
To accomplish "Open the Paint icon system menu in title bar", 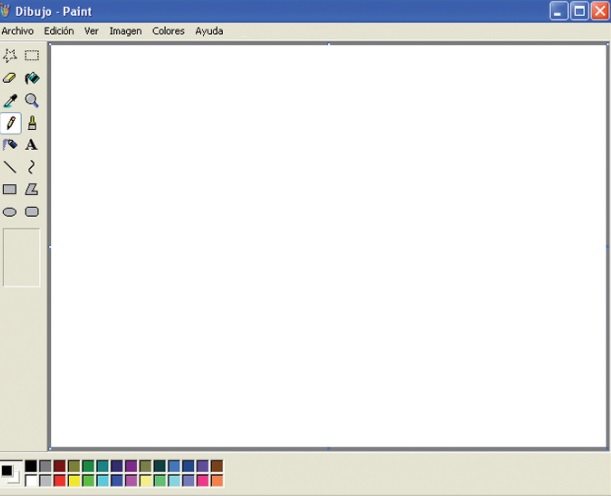I will (5, 11).
